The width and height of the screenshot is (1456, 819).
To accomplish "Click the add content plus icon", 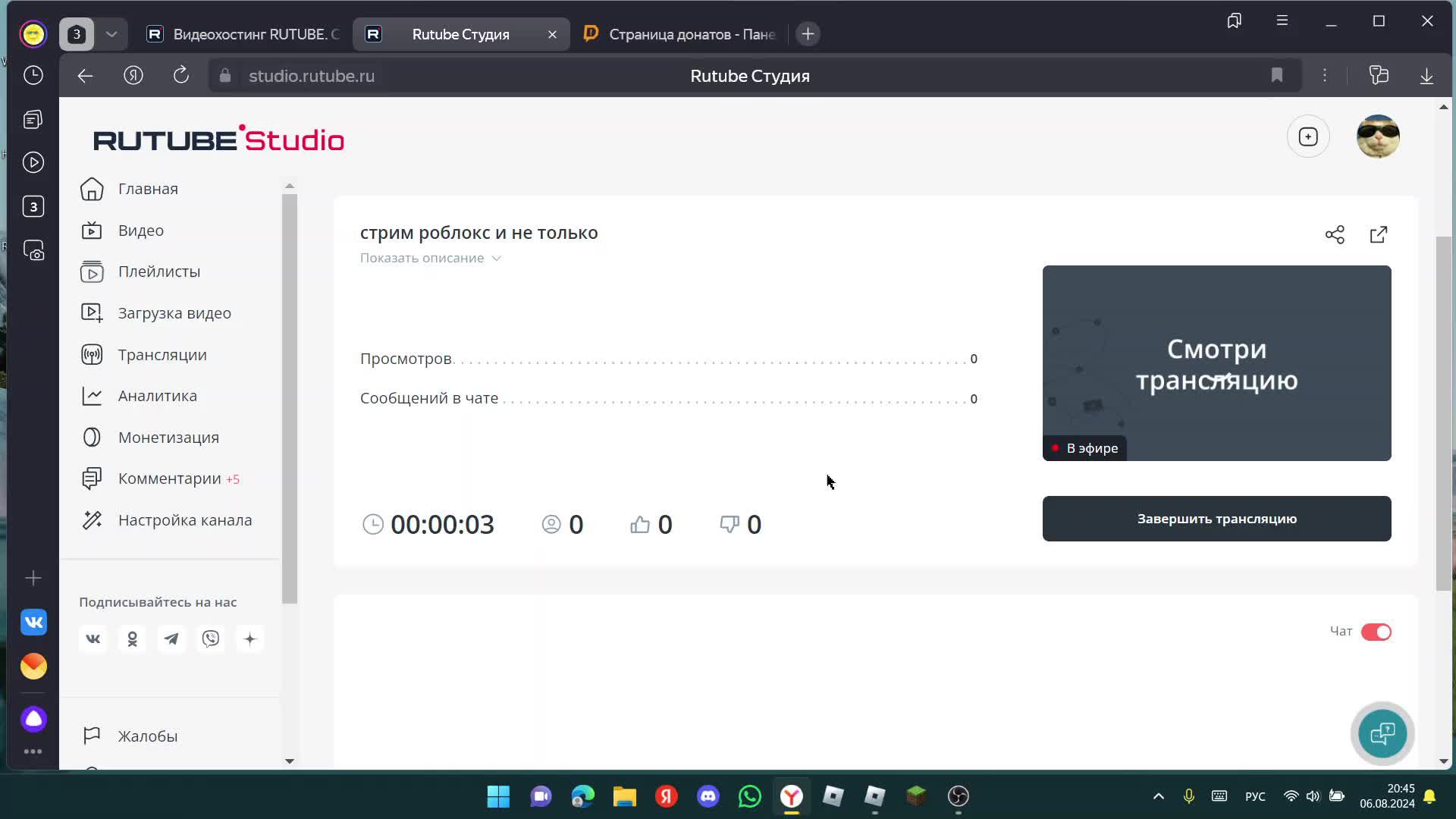I will click(x=1308, y=136).
